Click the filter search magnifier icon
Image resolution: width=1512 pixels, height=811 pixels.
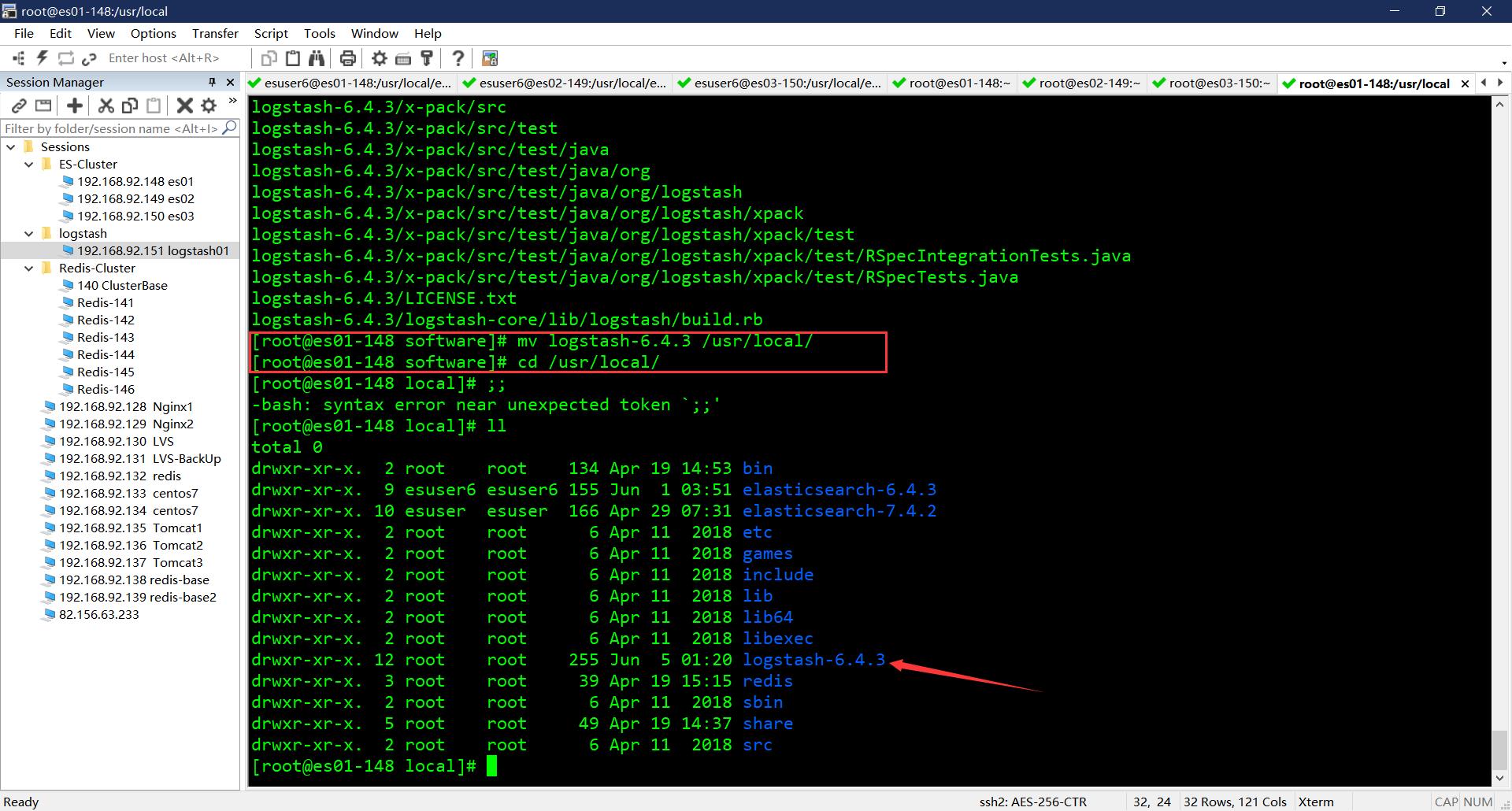click(x=229, y=128)
